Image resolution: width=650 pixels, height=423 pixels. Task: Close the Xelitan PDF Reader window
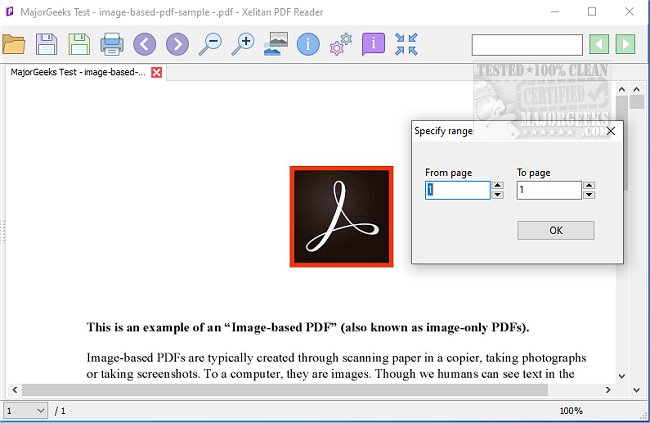(629, 12)
